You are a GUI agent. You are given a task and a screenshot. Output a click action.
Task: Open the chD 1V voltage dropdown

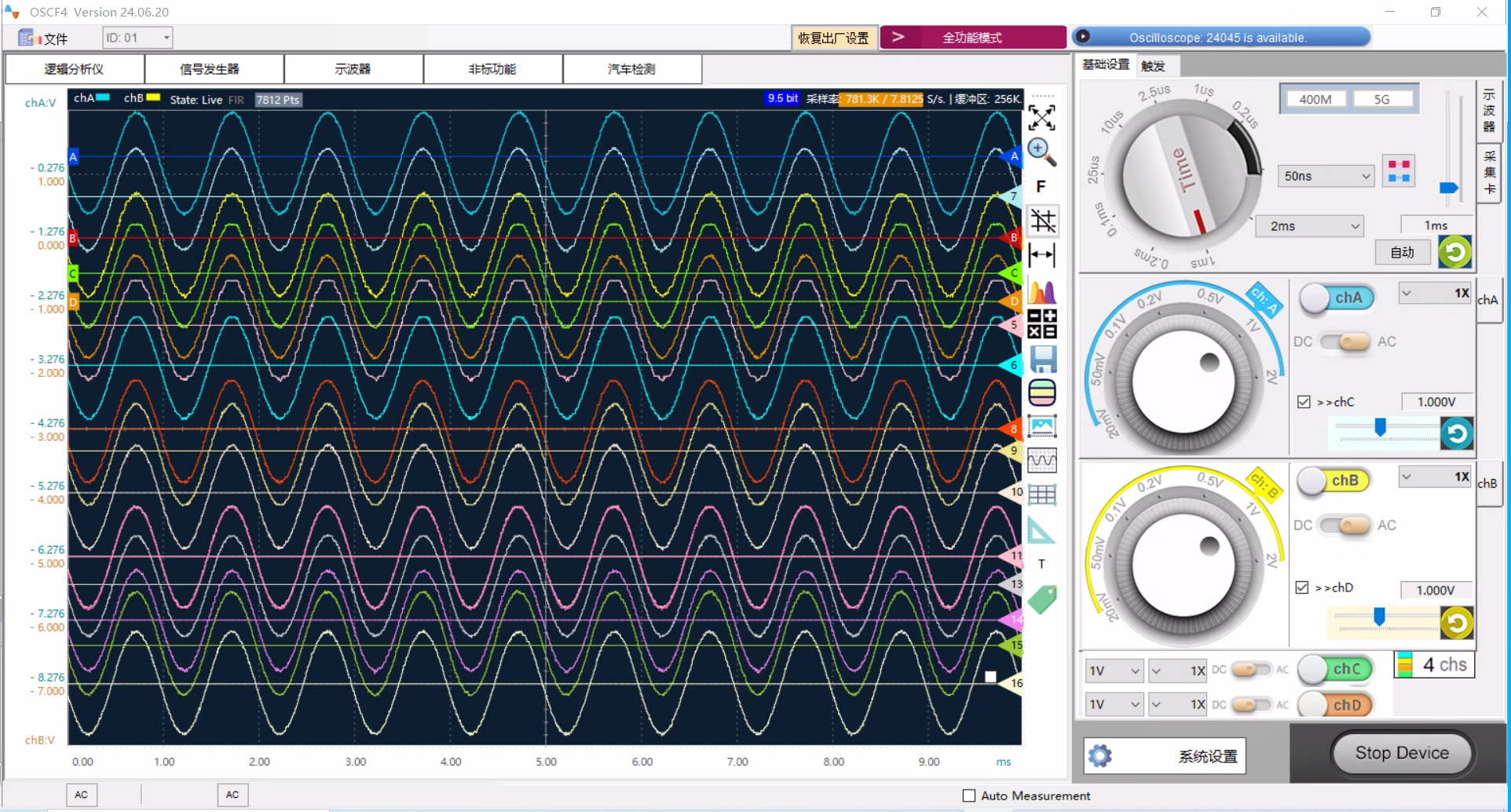click(1114, 704)
